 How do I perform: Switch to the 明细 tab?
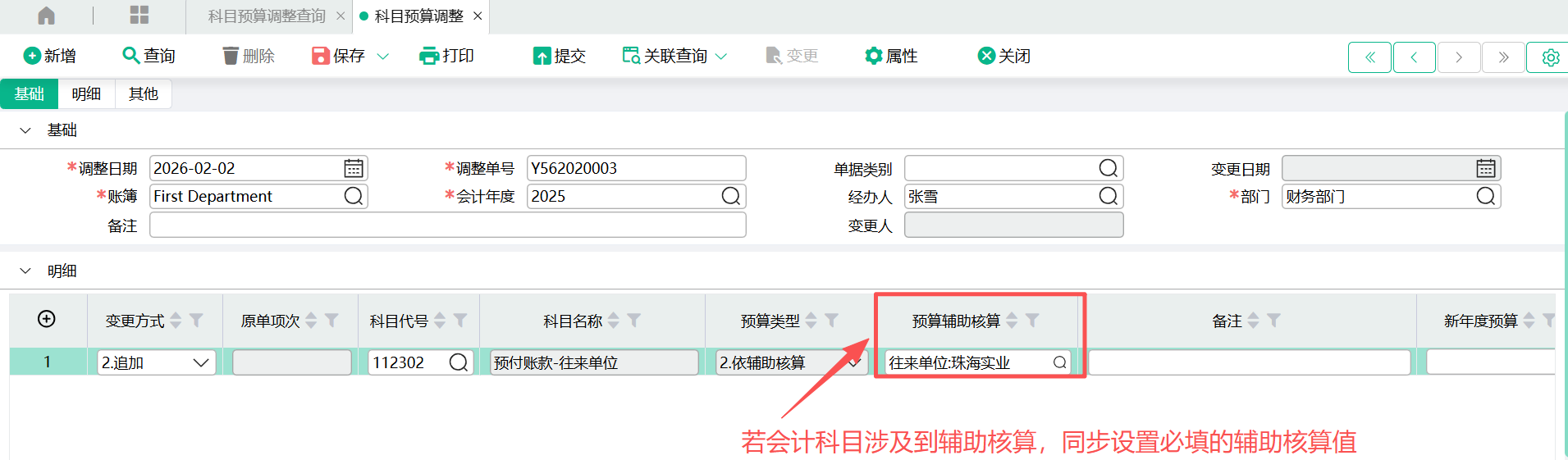(86, 94)
